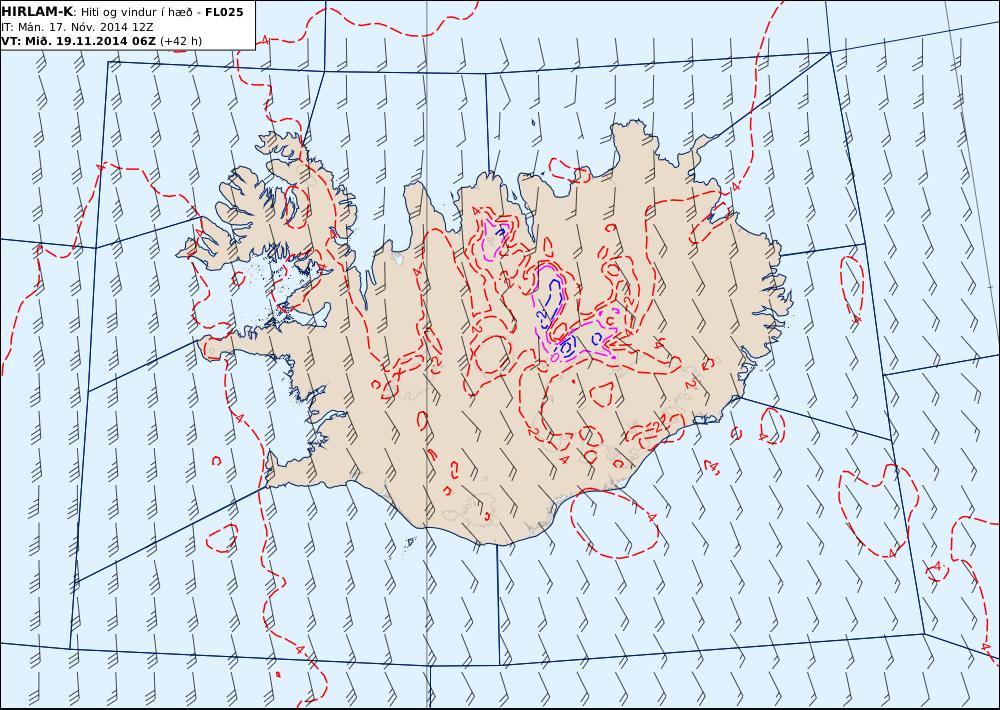Click the HIRLAM-K model title
The height and width of the screenshot is (710, 1000).
[37, 12]
